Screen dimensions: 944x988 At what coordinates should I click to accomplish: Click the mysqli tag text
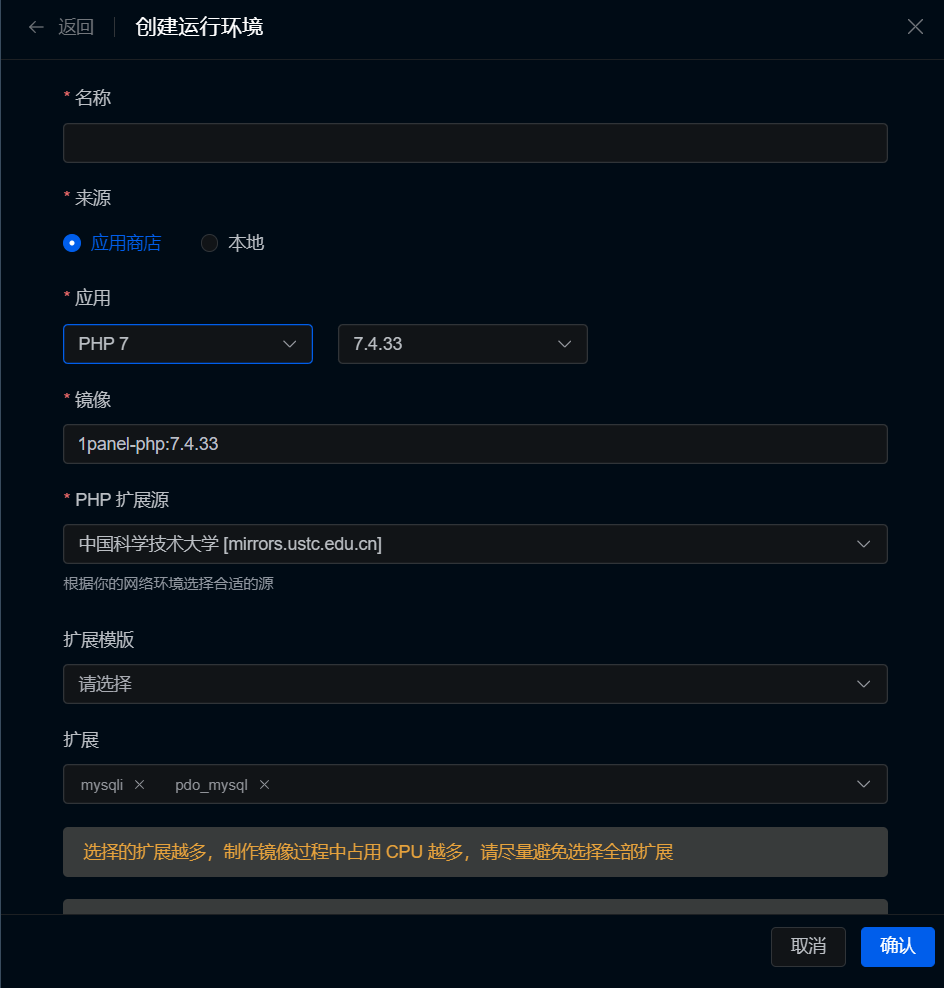(101, 785)
